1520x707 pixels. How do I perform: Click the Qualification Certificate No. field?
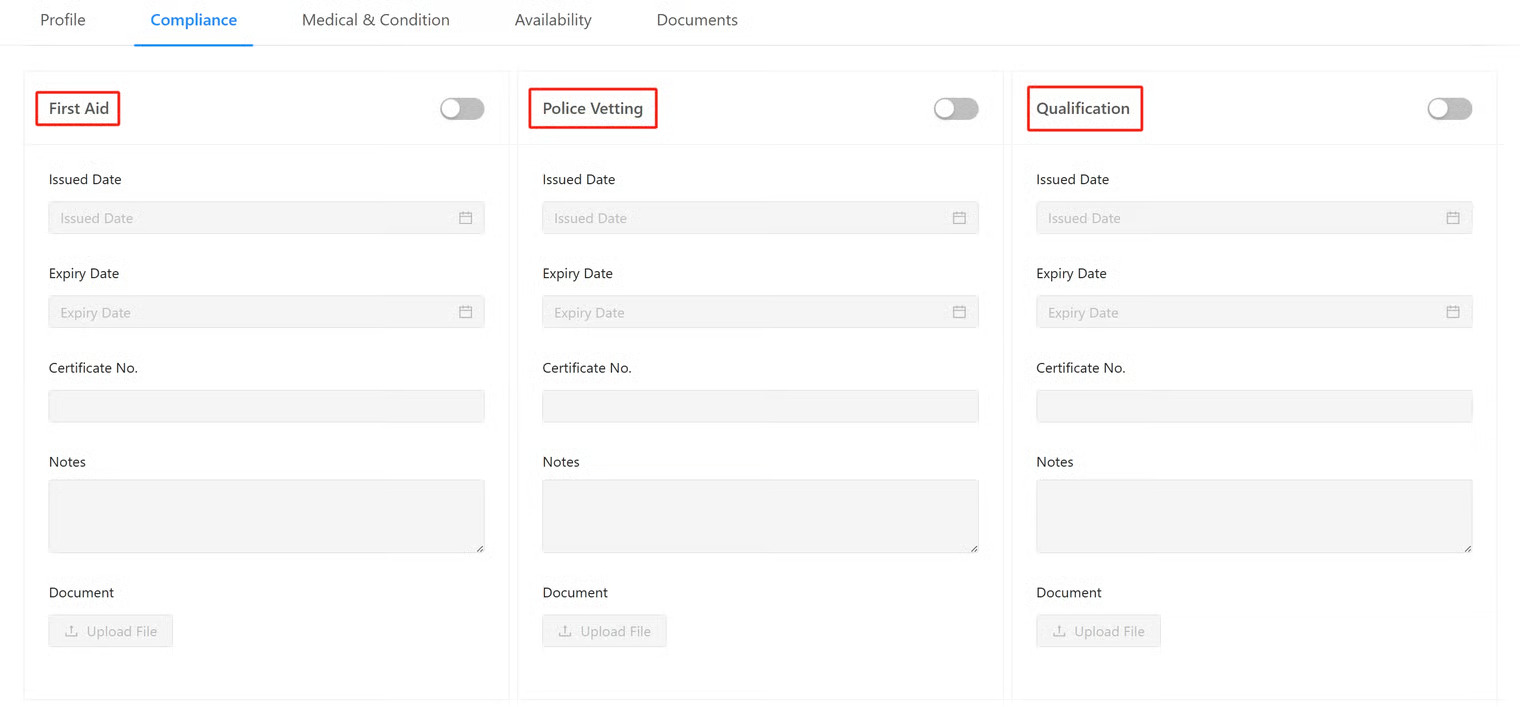tap(1254, 406)
